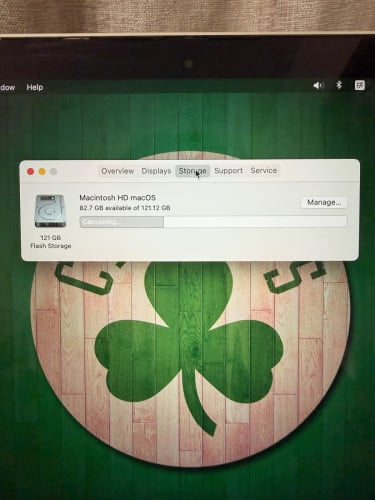Close the About This Mac window

point(31,172)
